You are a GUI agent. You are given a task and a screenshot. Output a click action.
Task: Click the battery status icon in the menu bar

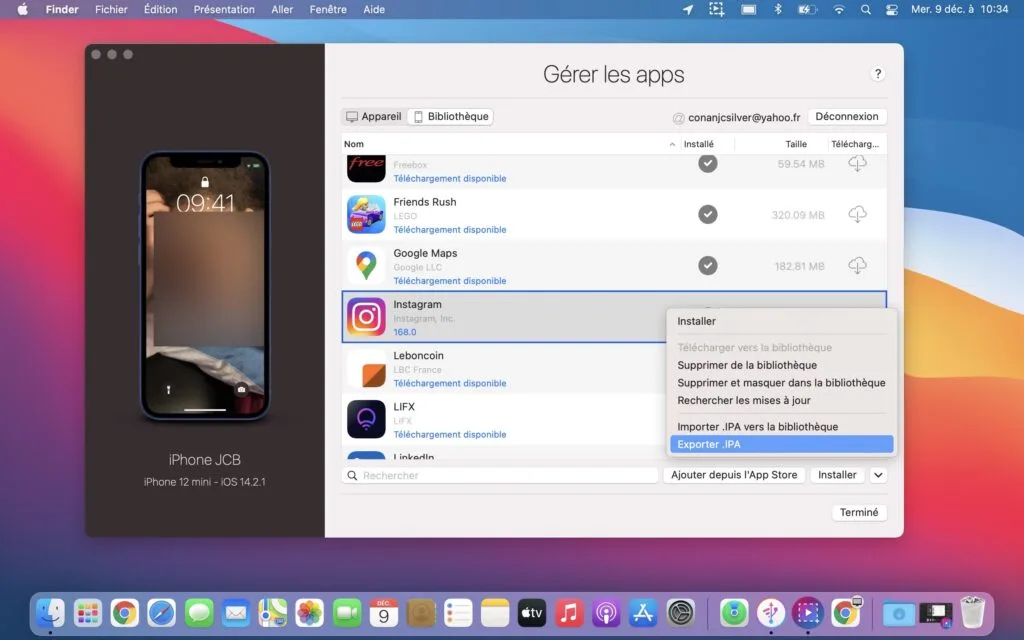tap(806, 9)
